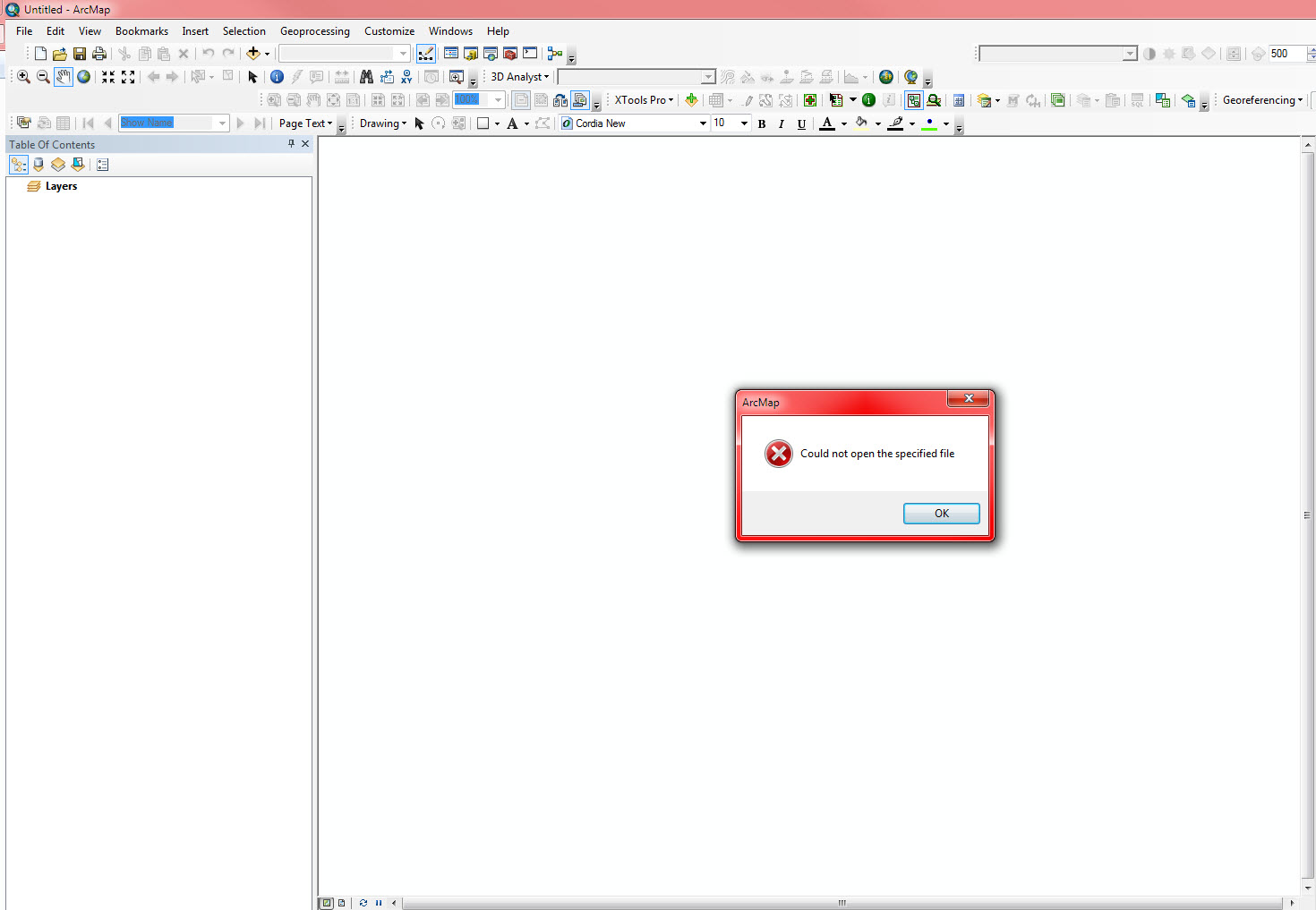This screenshot has width=1316, height=910.
Task: Expand the Drawing dropdown menu
Action: click(x=383, y=123)
